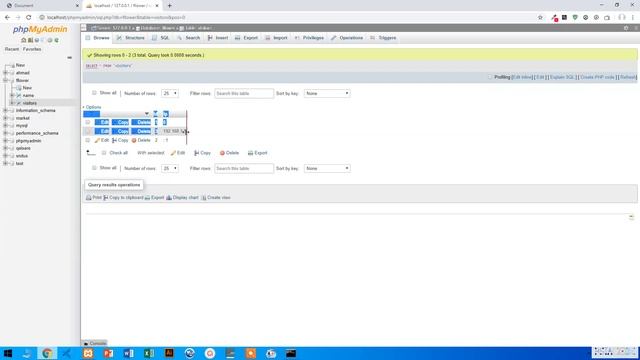This screenshot has width=640, height=360.
Task: Expand the Options link
Action: tap(93, 107)
